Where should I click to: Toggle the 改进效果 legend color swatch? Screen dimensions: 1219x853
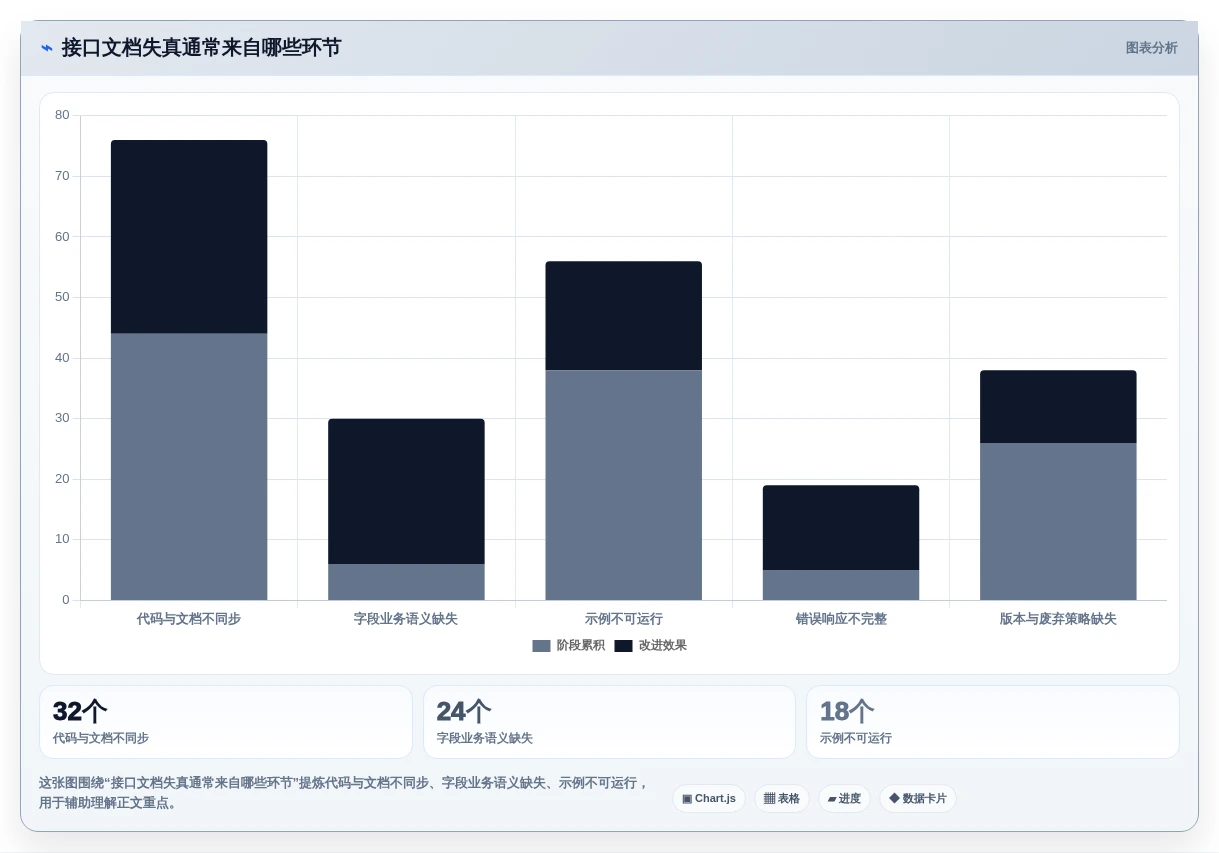pos(623,646)
